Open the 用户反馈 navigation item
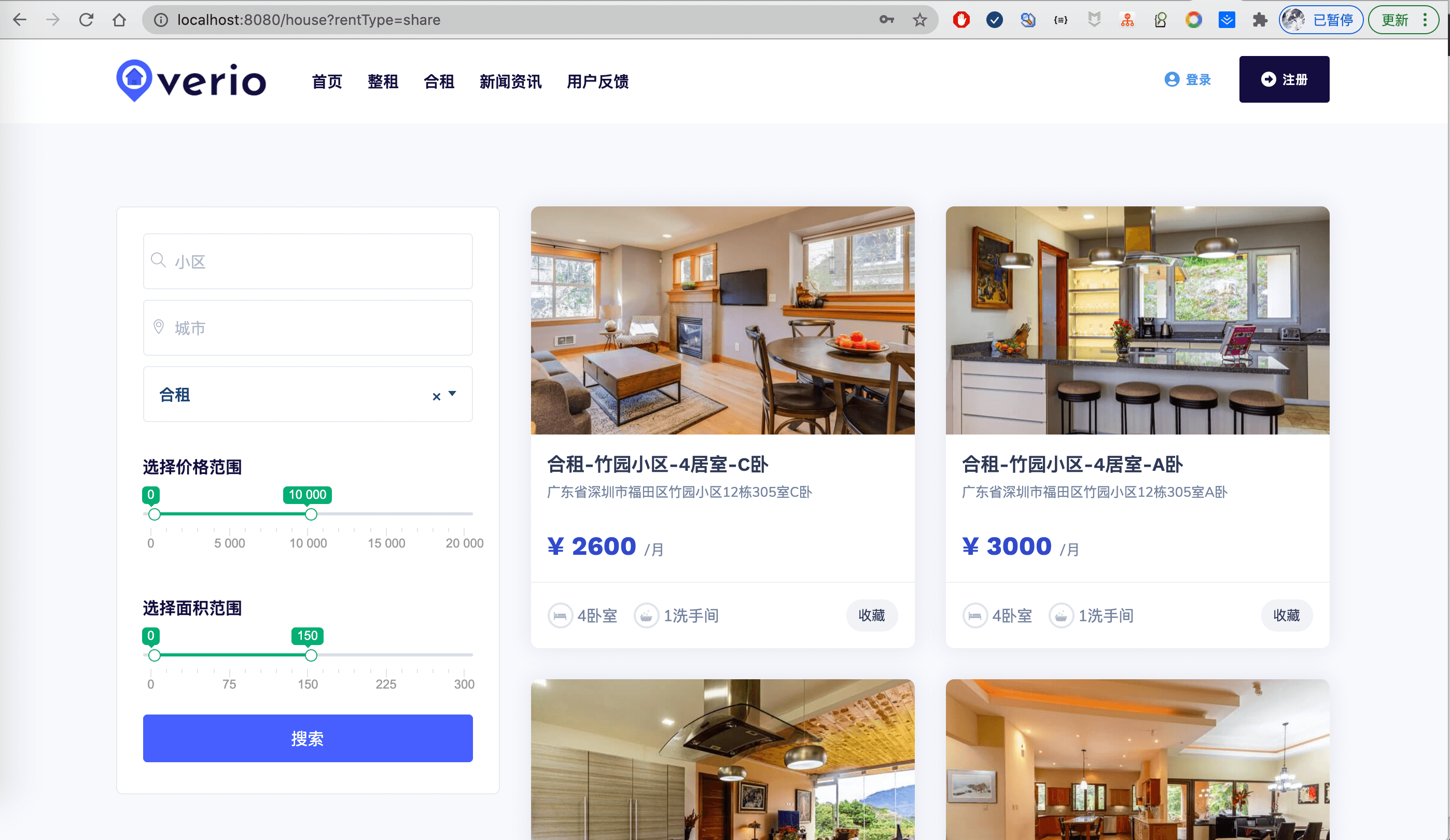Viewport: 1450px width, 840px height. (x=597, y=81)
